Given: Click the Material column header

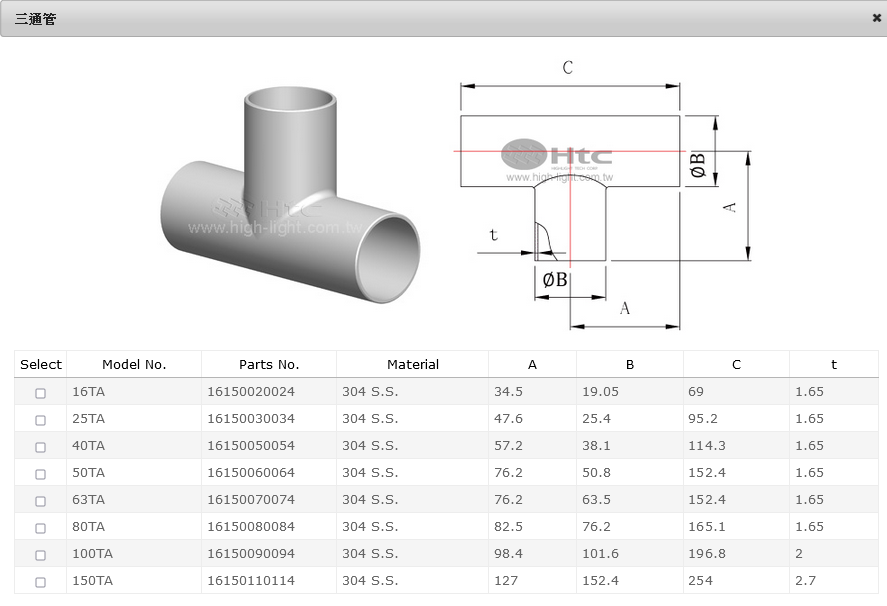Looking at the screenshot, I should [x=413, y=365].
